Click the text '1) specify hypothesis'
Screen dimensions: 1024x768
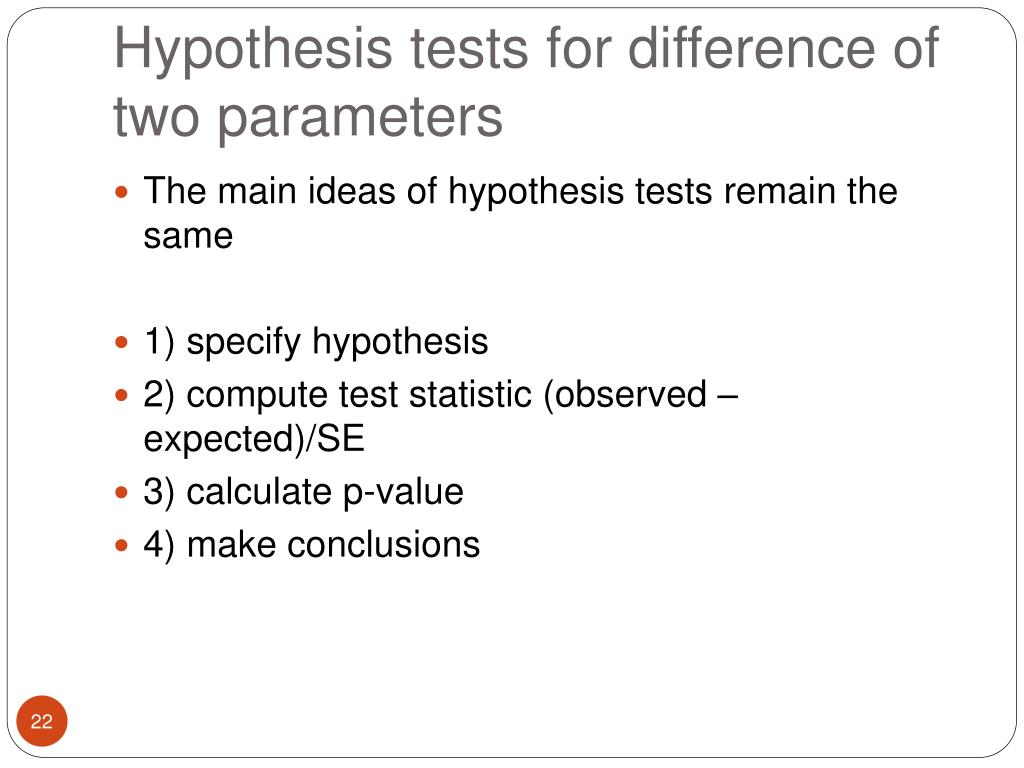(315, 342)
